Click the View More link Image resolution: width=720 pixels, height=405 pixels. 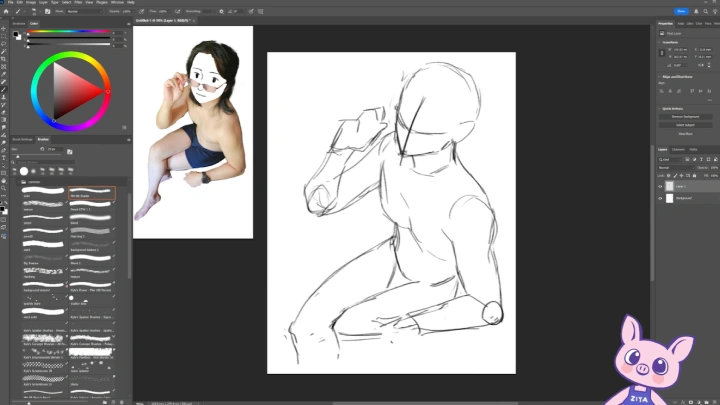point(685,134)
